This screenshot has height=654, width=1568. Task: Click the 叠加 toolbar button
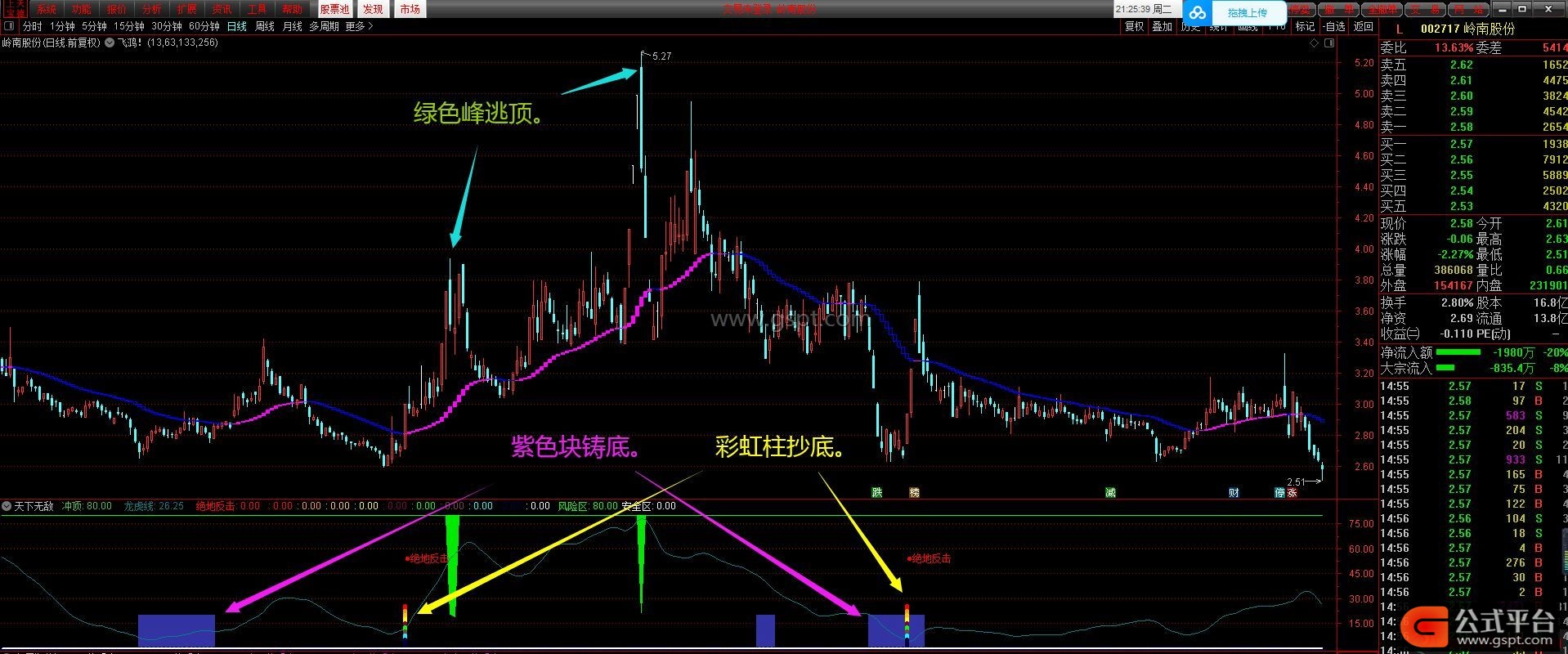pos(1162,26)
